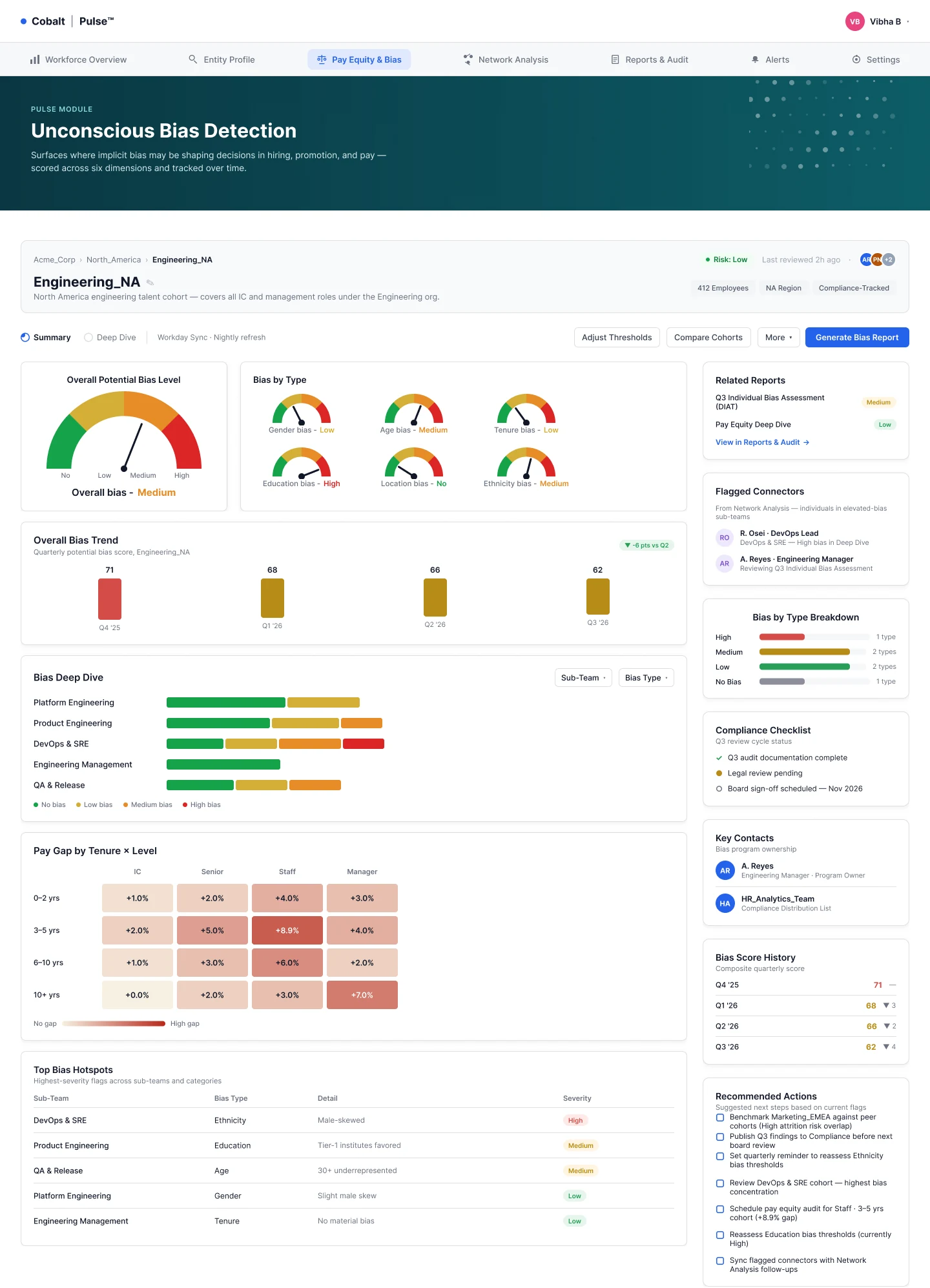Open the Vibha B account menu
The height and width of the screenshot is (1288, 930).
(x=878, y=21)
